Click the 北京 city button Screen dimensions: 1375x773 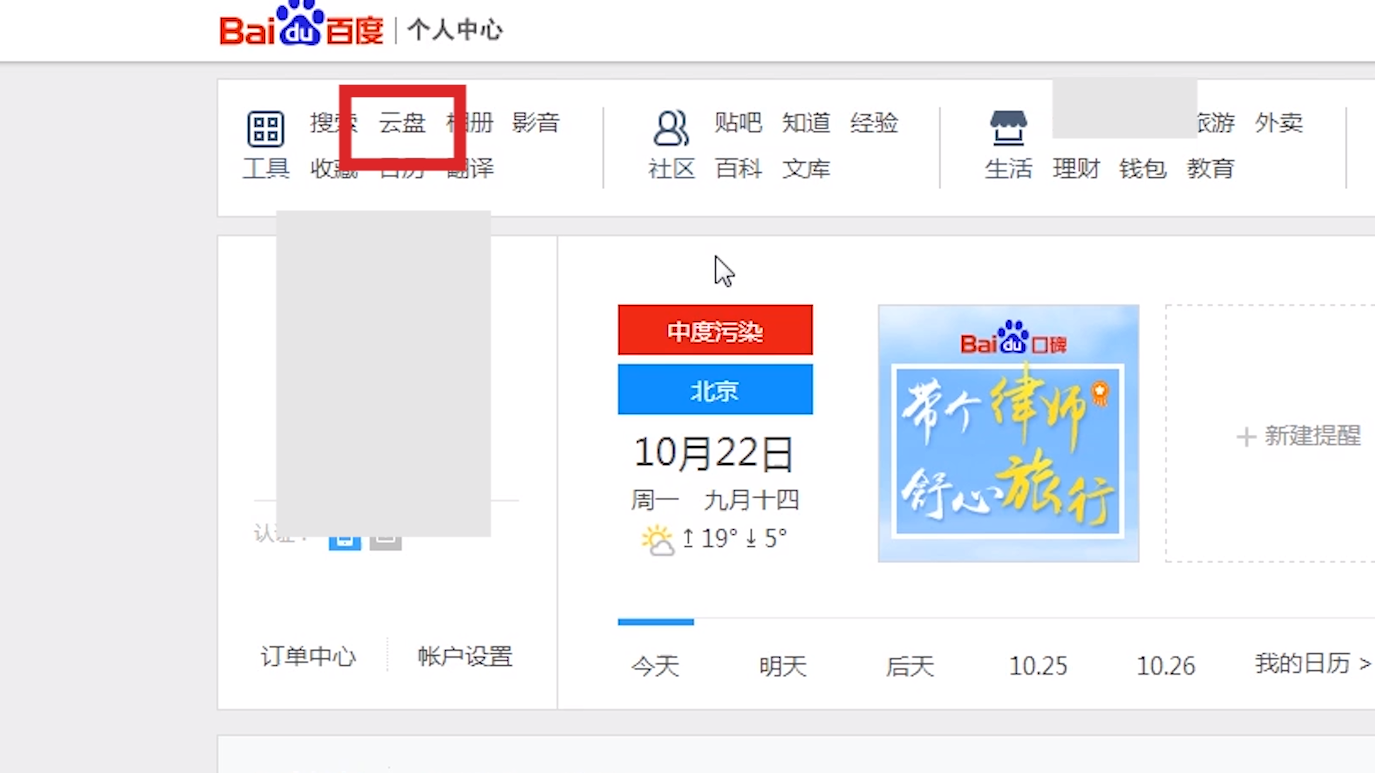click(715, 389)
